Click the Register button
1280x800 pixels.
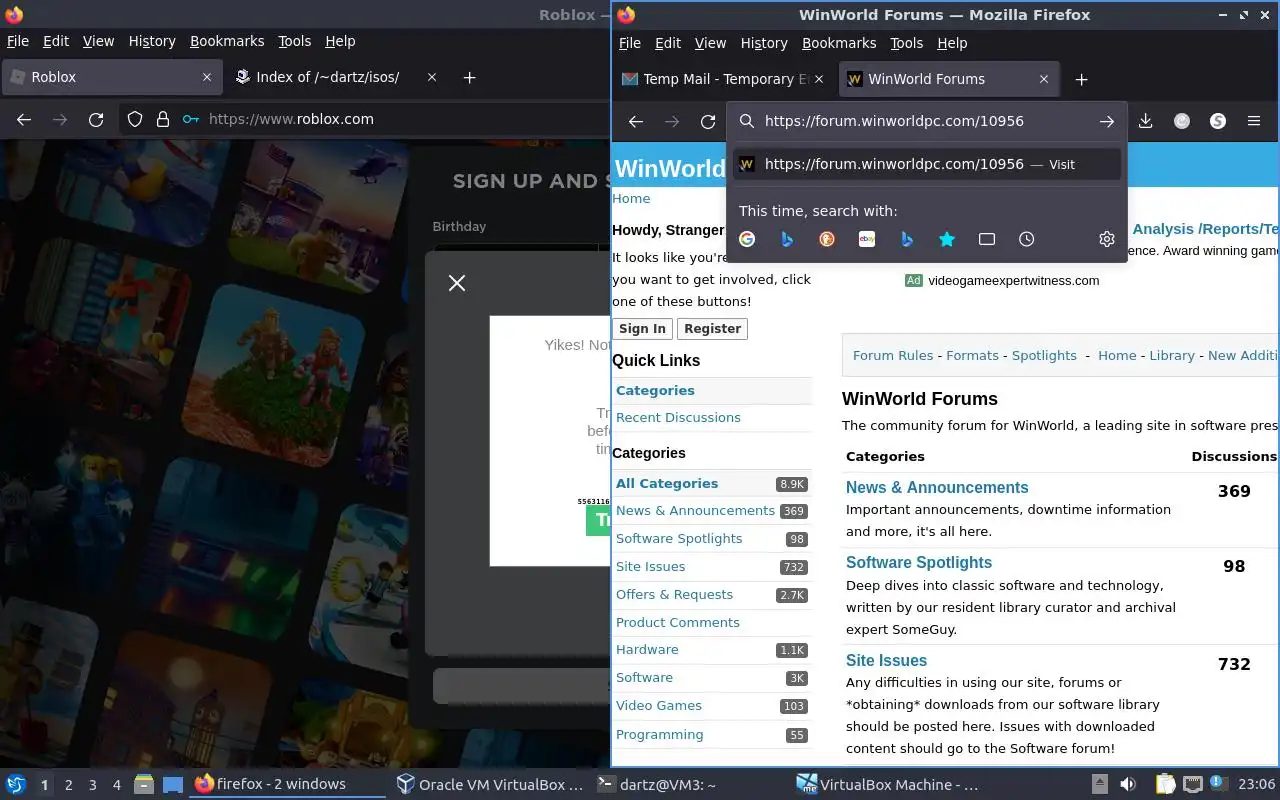(x=712, y=328)
